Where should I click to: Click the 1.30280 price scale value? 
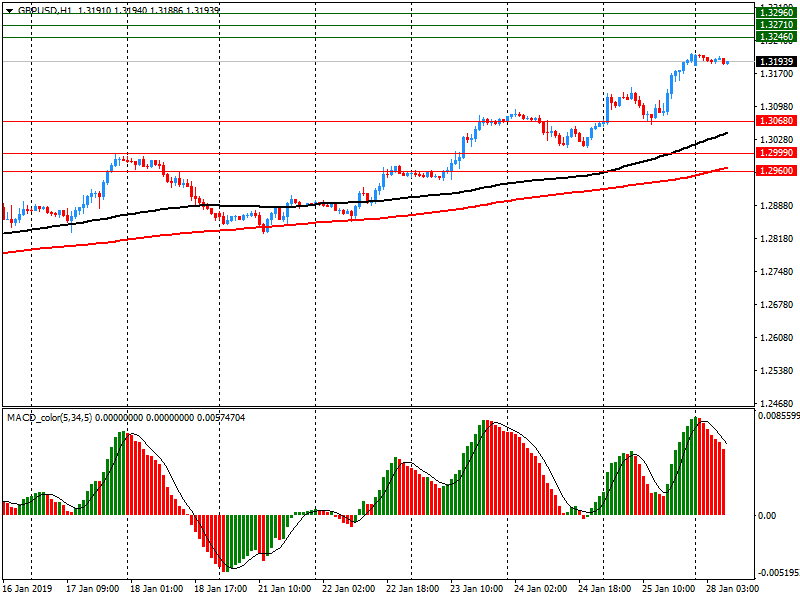777,139
